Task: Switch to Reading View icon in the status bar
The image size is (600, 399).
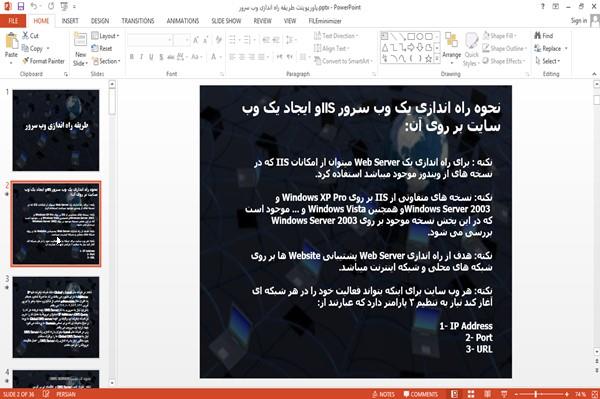Action: coord(488,394)
